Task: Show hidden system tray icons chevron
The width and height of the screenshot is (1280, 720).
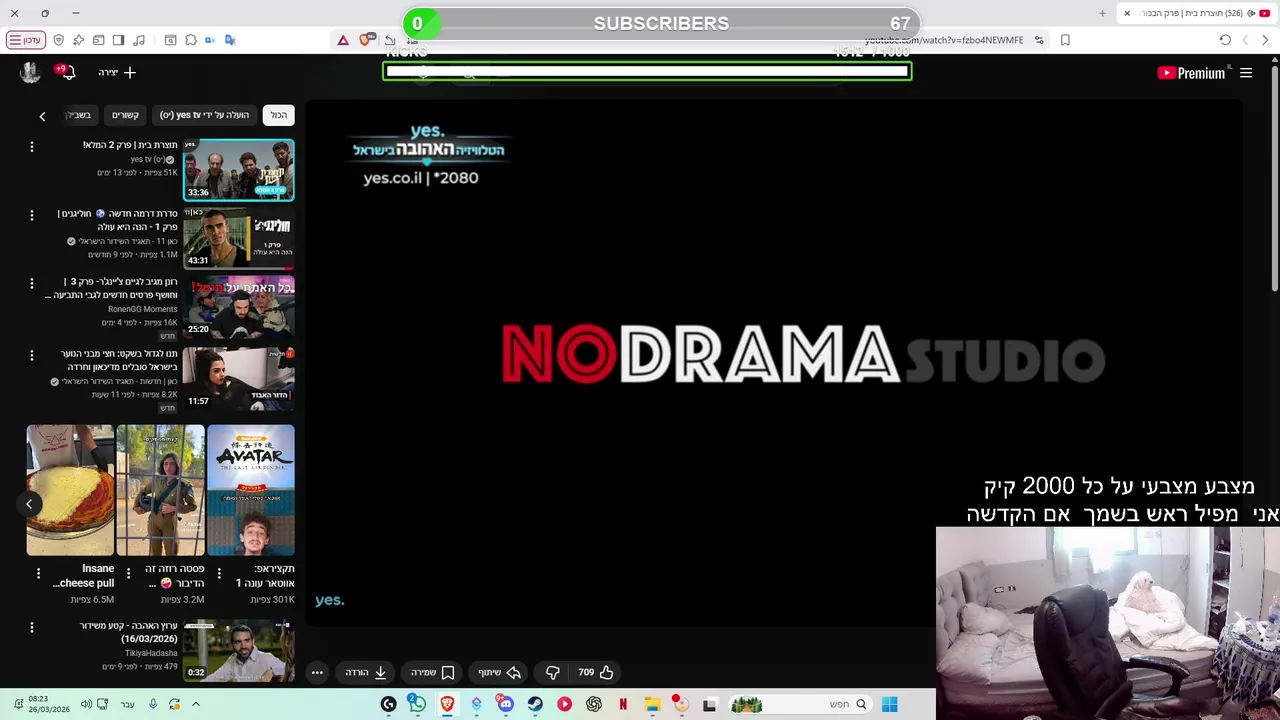Action: [196, 704]
